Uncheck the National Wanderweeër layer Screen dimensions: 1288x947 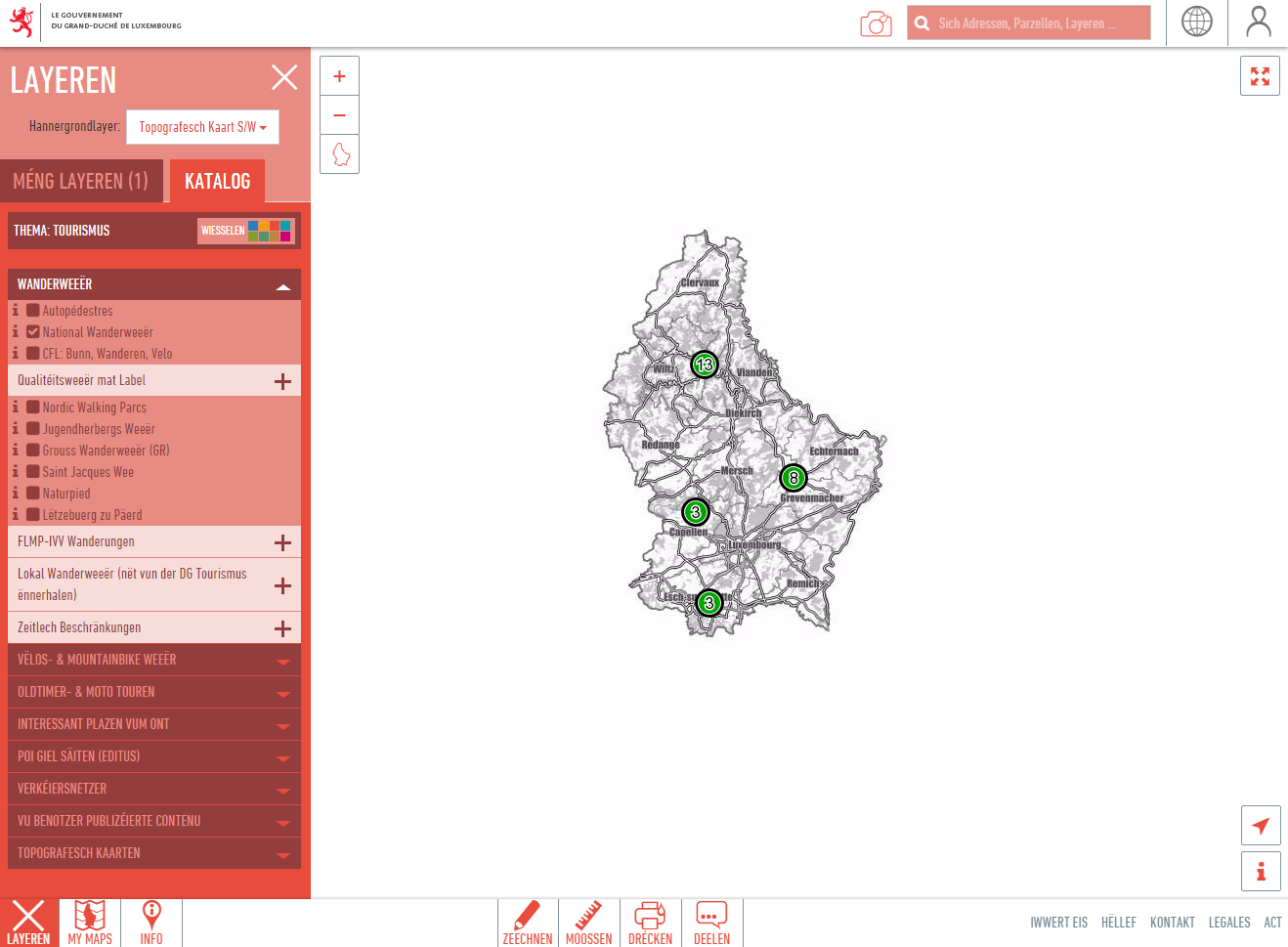click(33, 332)
